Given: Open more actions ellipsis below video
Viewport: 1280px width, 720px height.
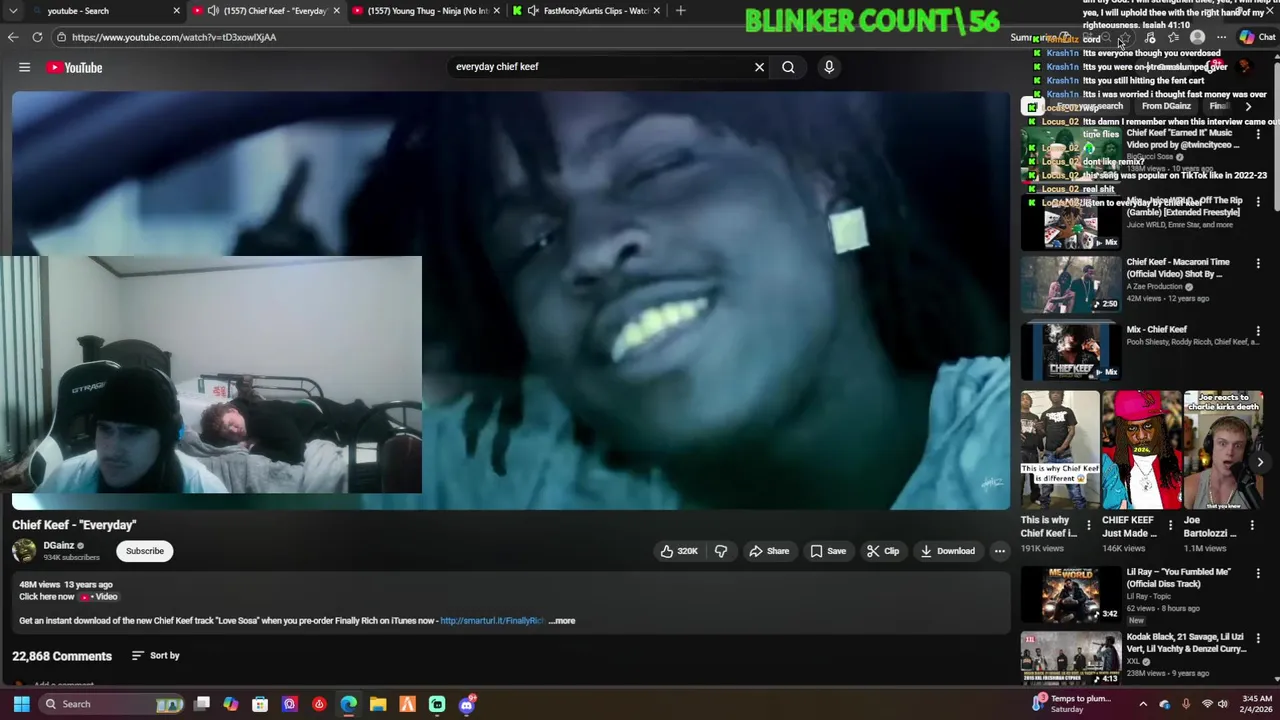Looking at the screenshot, I should click(999, 551).
